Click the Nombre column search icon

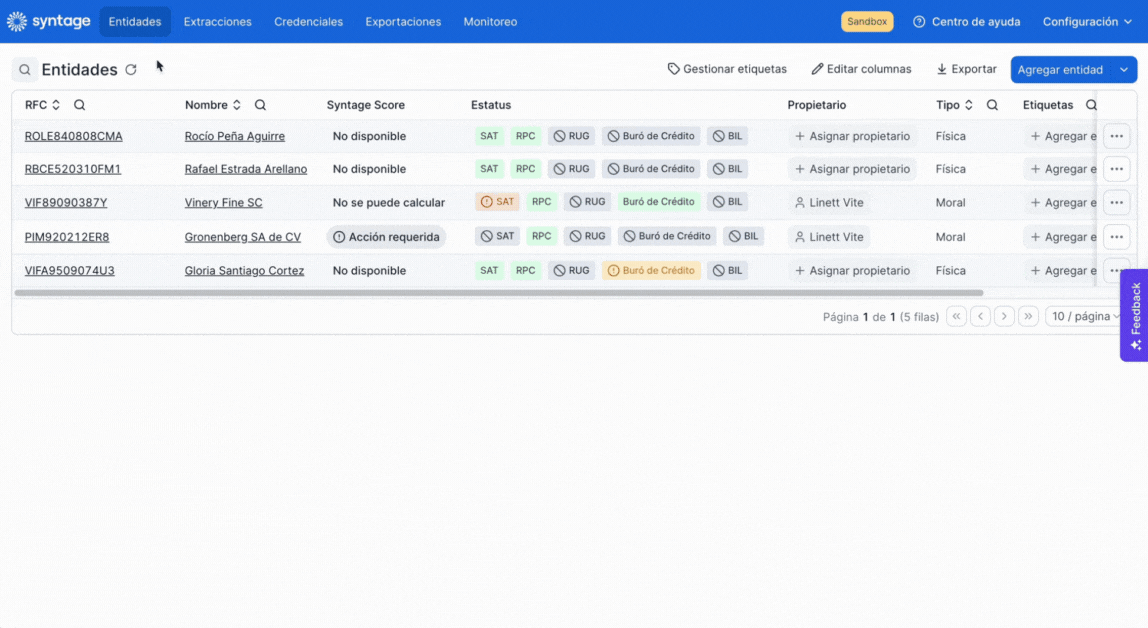tap(260, 105)
